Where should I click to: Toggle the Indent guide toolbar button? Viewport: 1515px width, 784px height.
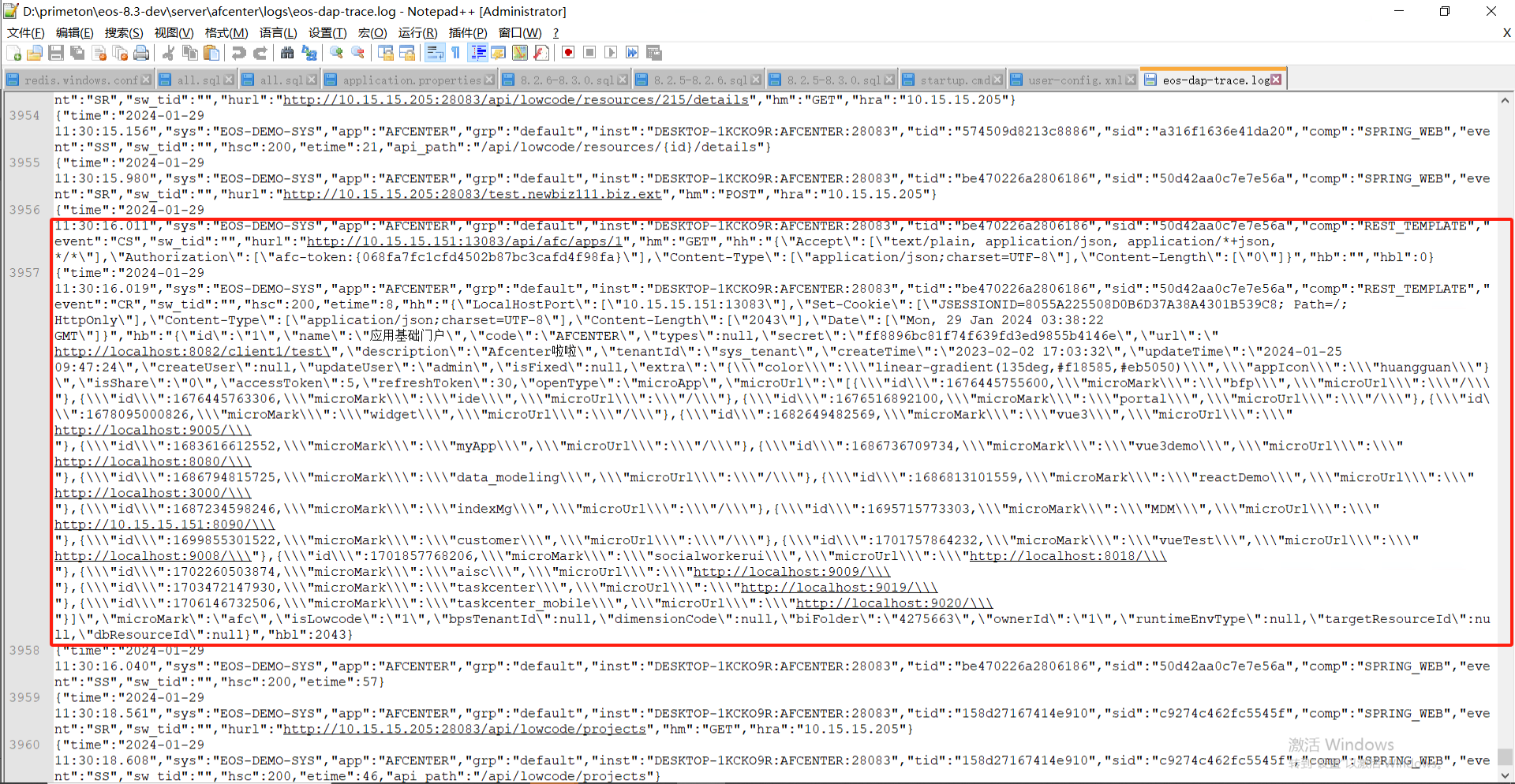[478, 53]
